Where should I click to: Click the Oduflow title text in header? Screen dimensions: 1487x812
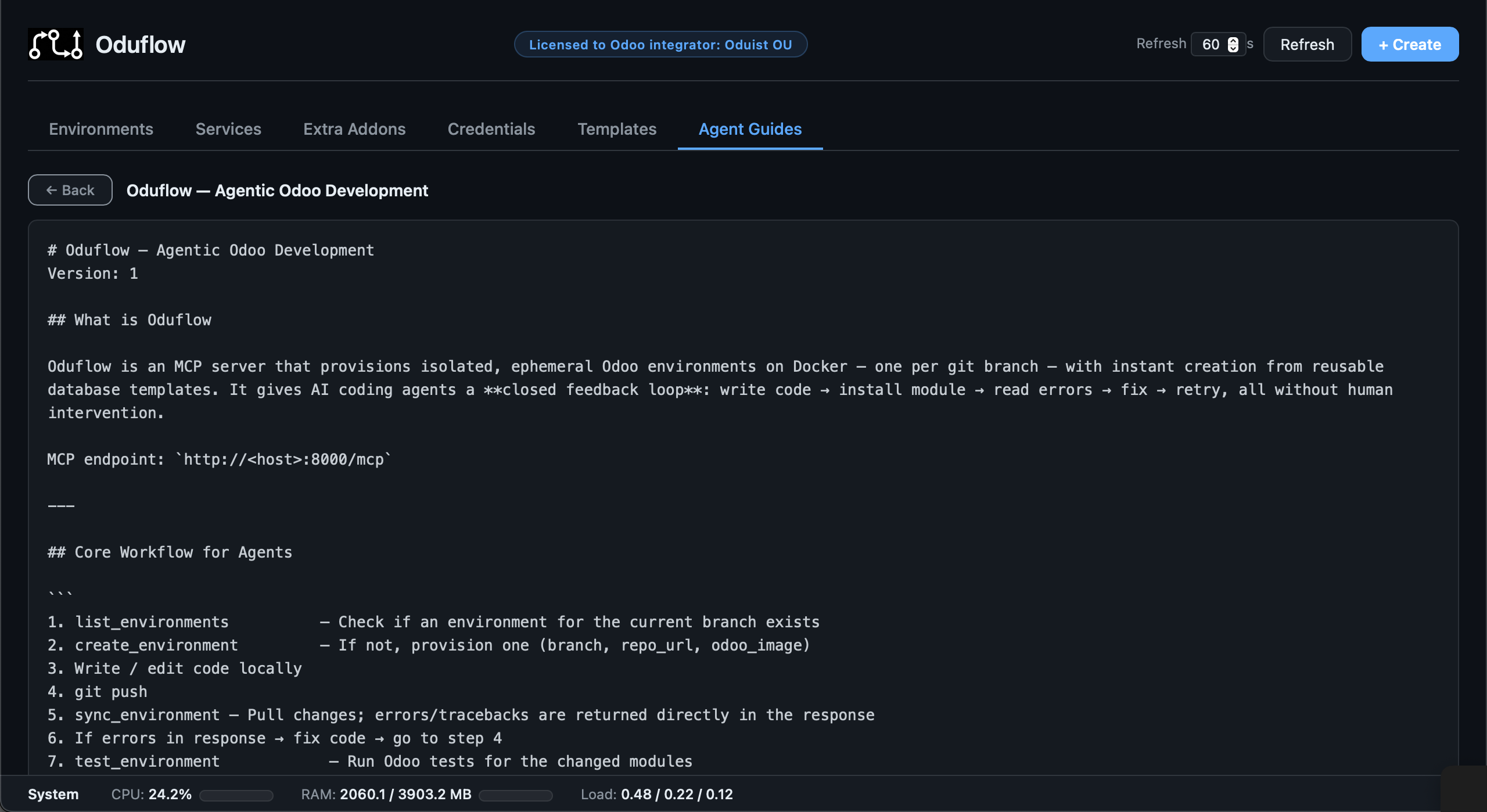point(140,45)
